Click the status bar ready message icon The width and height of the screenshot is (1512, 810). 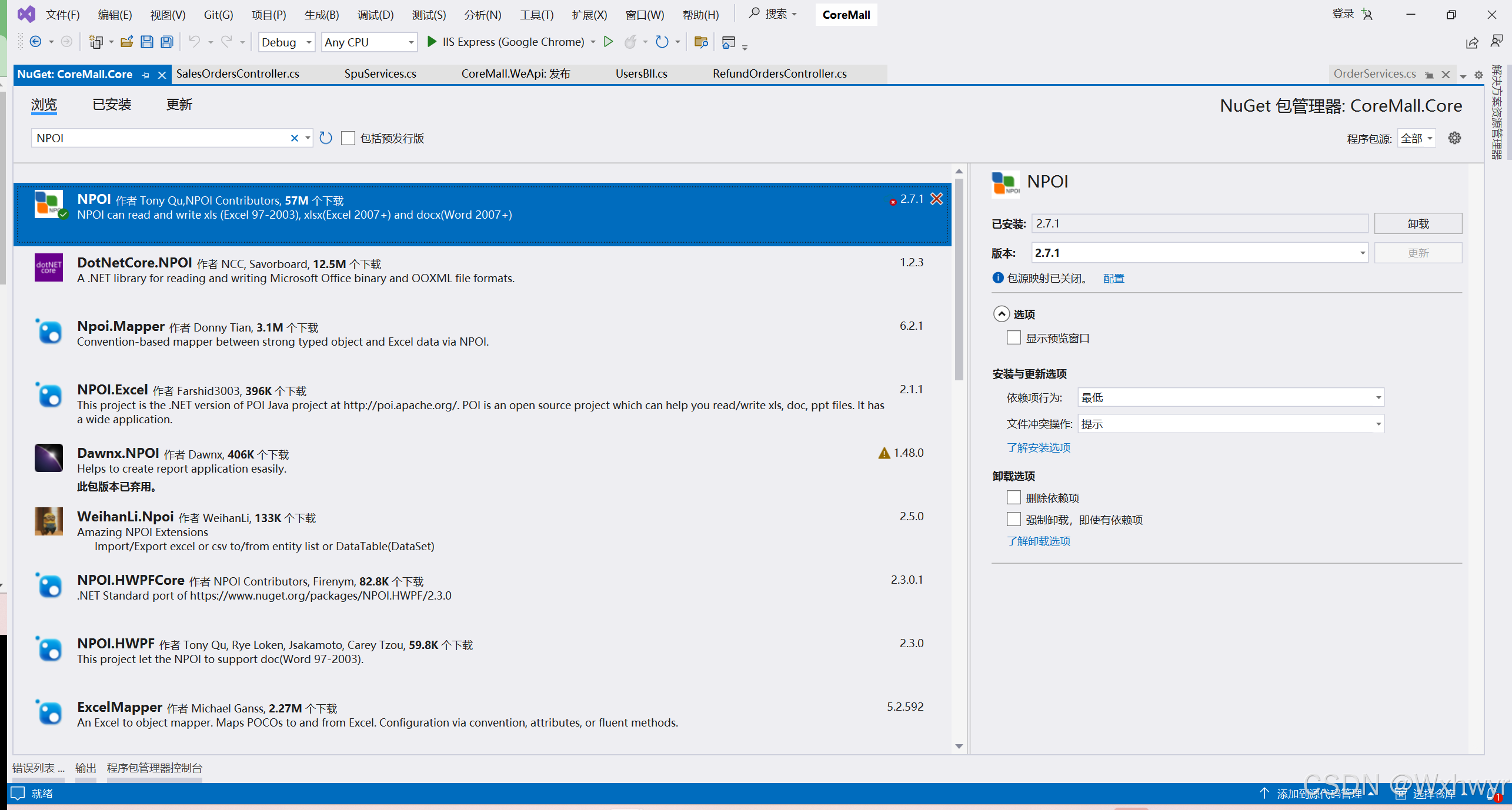point(18,794)
